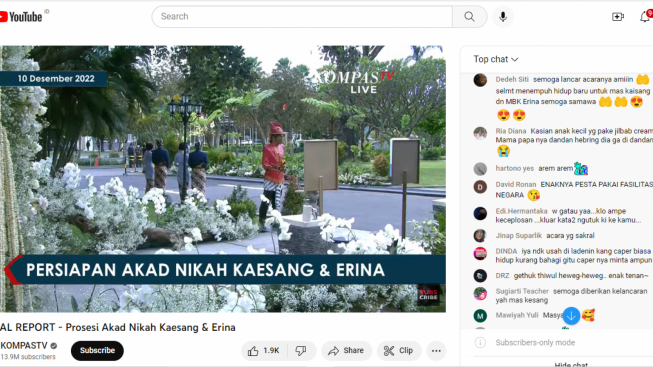This screenshot has width=653, height=367.
Task: Dislike the video with thumbs down
Action: (x=301, y=351)
